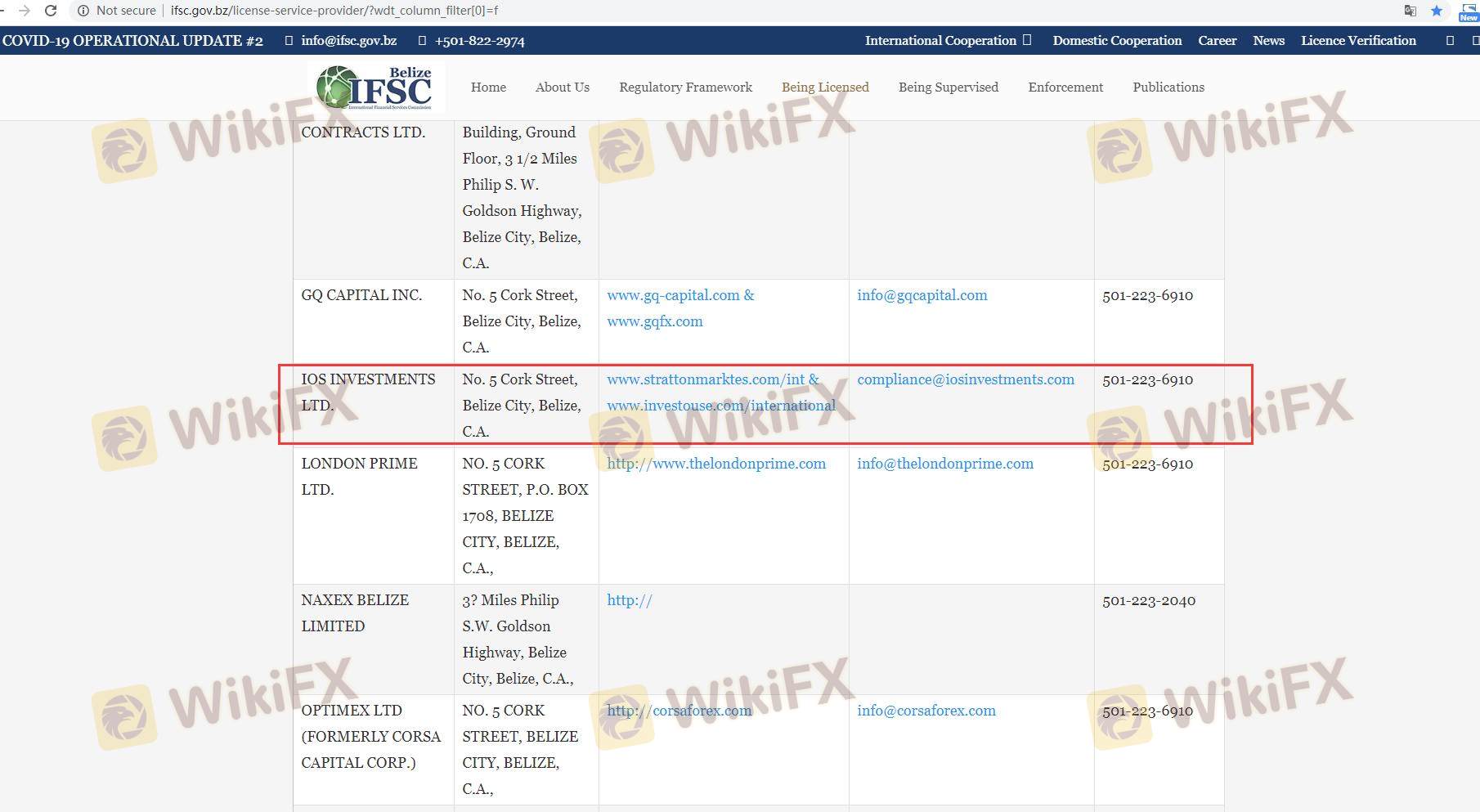Open www.gq-capital.com website link
Viewport: 1480px width, 812px height.
(x=672, y=295)
